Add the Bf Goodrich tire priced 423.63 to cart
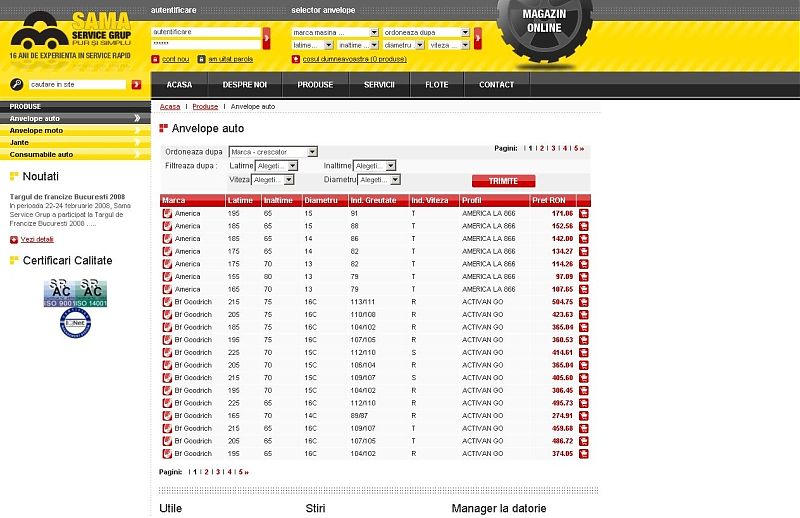The image size is (800, 518). (584, 315)
